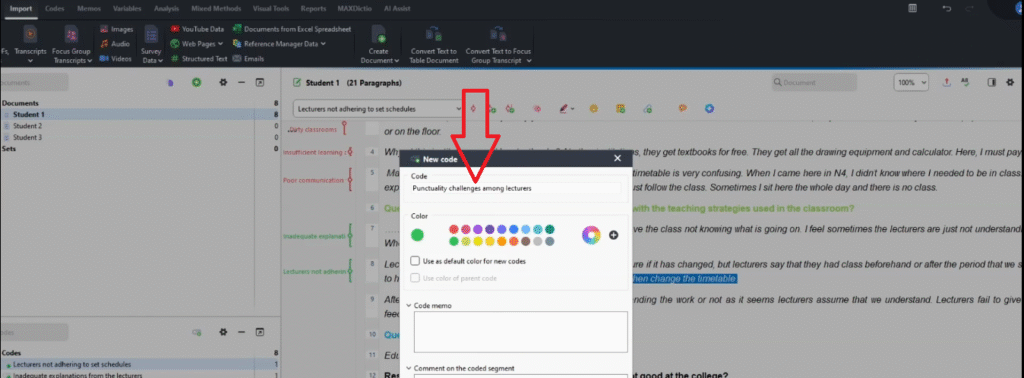The height and width of the screenshot is (378, 1024).
Task: Click the document settings gear icon
Action: 223,83
